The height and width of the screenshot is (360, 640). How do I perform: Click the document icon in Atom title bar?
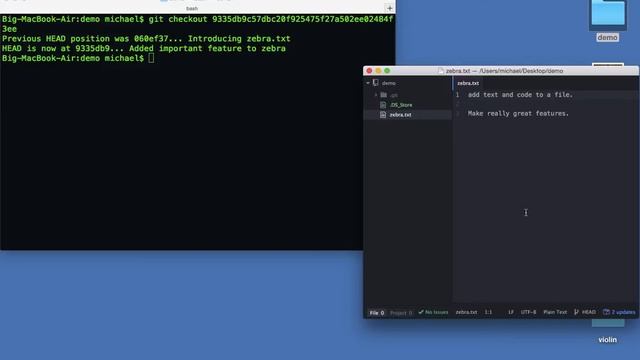(440, 71)
